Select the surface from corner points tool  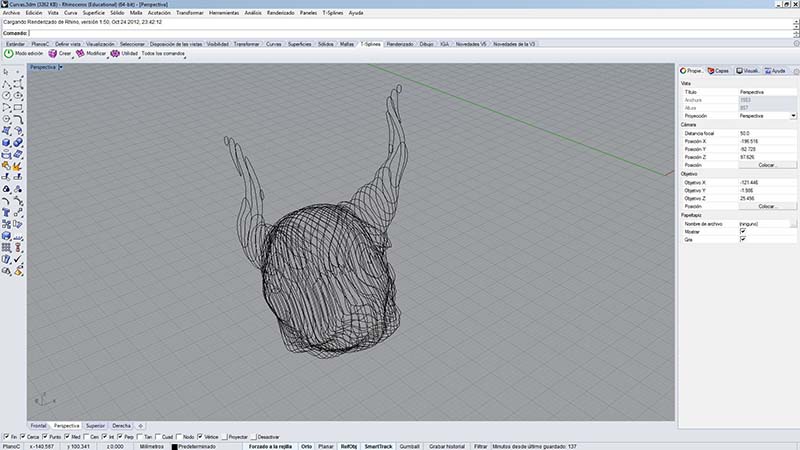(x=6, y=131)
